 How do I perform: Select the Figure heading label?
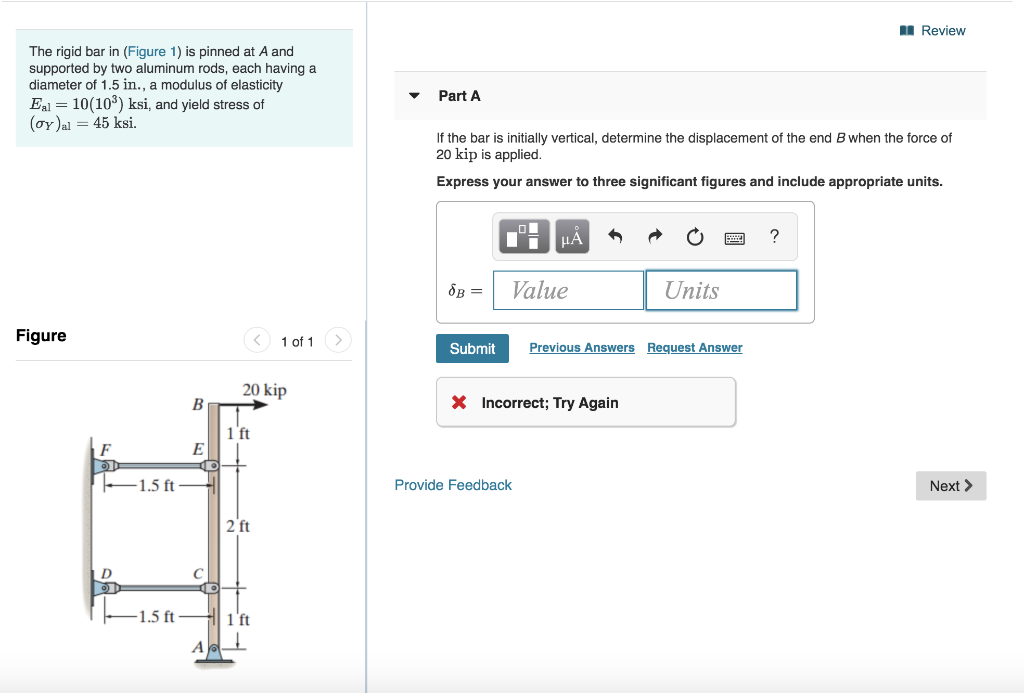pos(41,335)
